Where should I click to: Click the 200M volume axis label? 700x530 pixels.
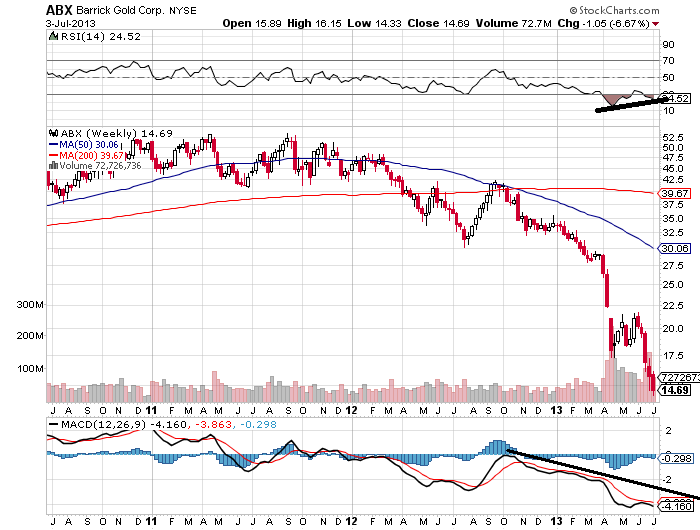(x=30, y=335)
